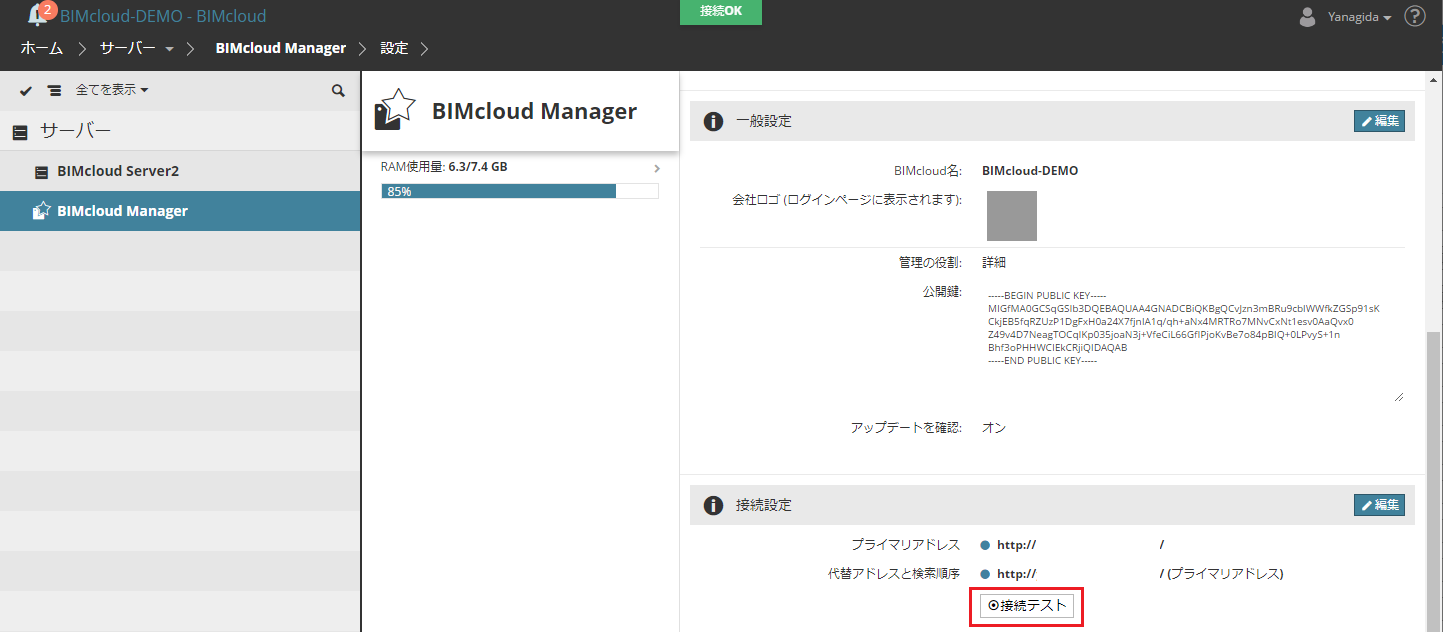Click 編集 button for 接続設定

click(x=1379, y=505)
